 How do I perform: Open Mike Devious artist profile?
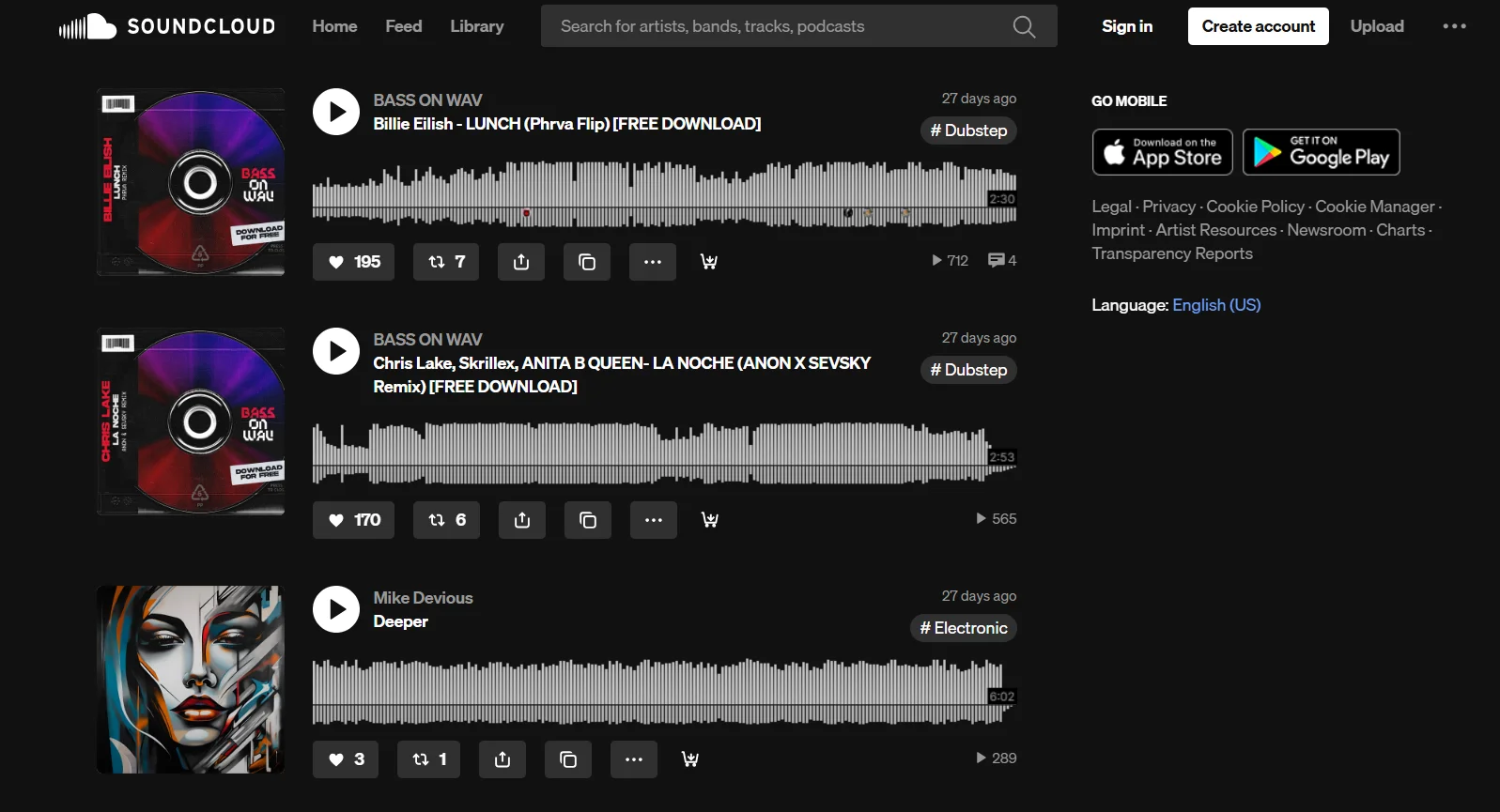coord(423,598)
